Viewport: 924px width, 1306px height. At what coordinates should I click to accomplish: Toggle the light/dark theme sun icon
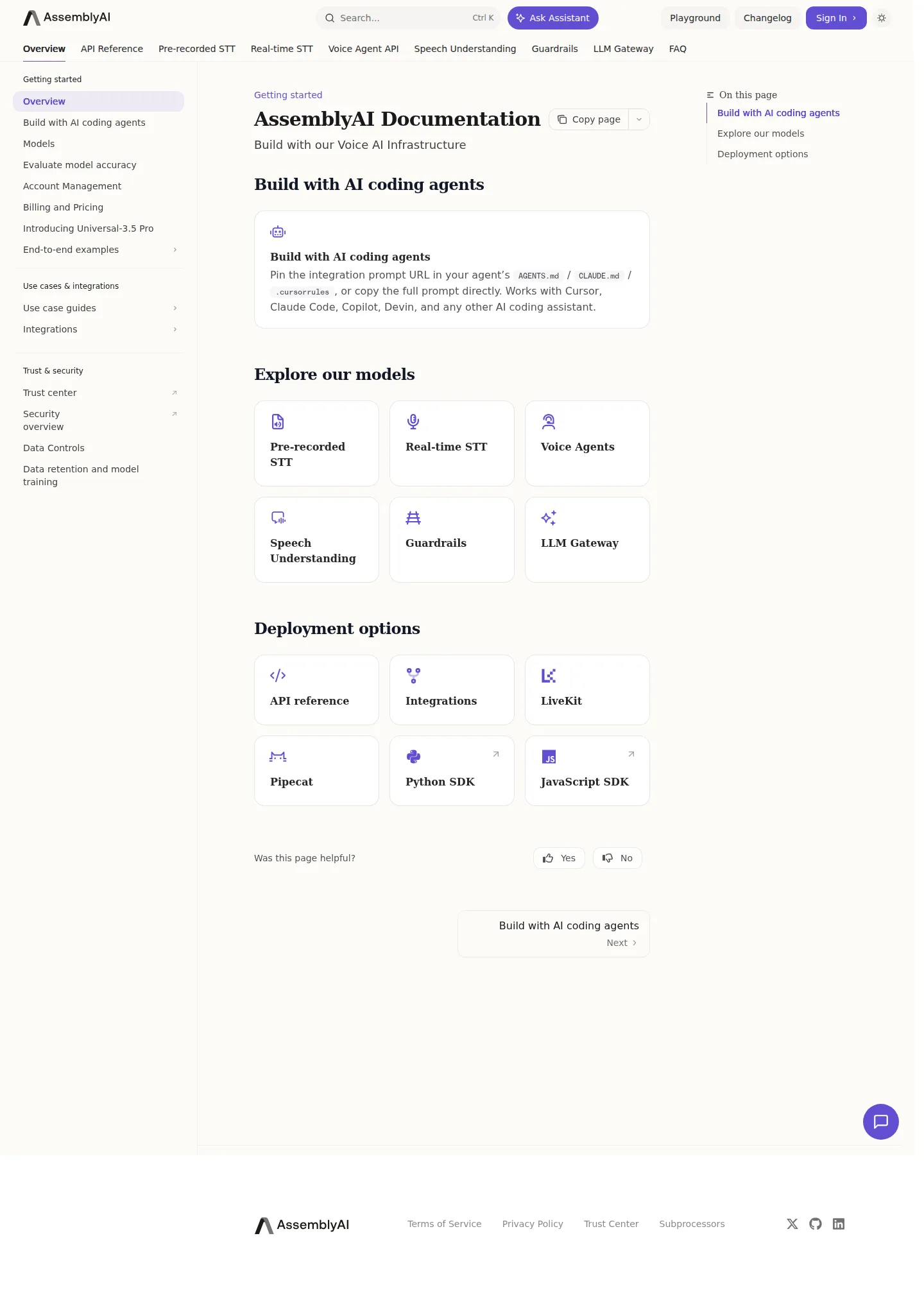click(882, 18)
